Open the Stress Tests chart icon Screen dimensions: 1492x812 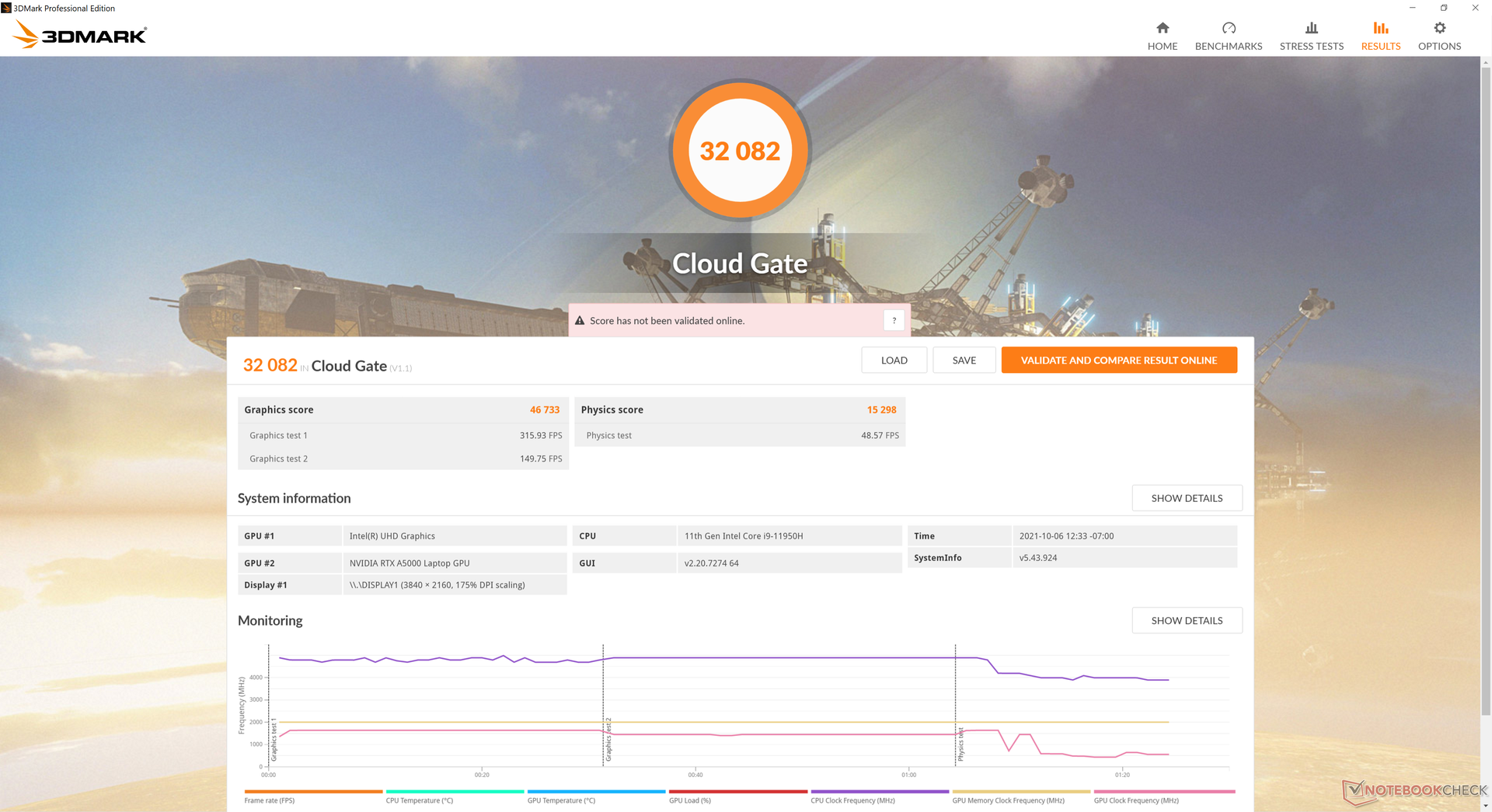[1311, 28]
